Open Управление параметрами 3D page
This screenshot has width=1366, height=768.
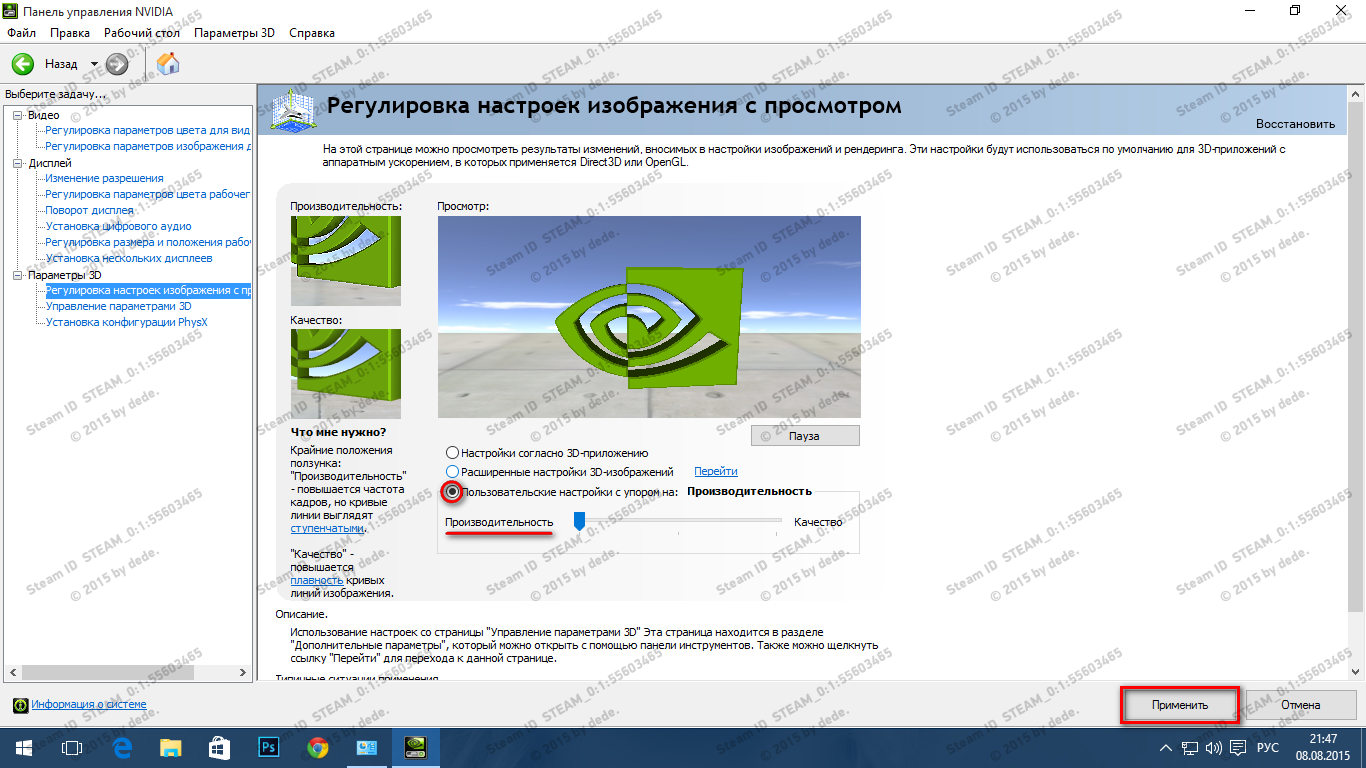[118, 307]
